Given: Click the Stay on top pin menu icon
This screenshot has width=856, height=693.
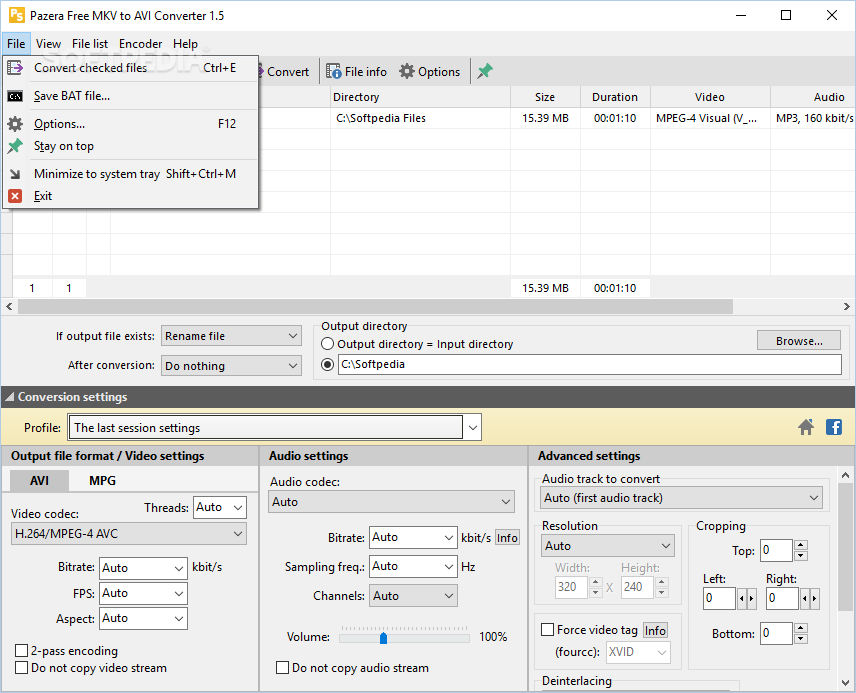Looking at the screenshot, I should coord(15,146).
